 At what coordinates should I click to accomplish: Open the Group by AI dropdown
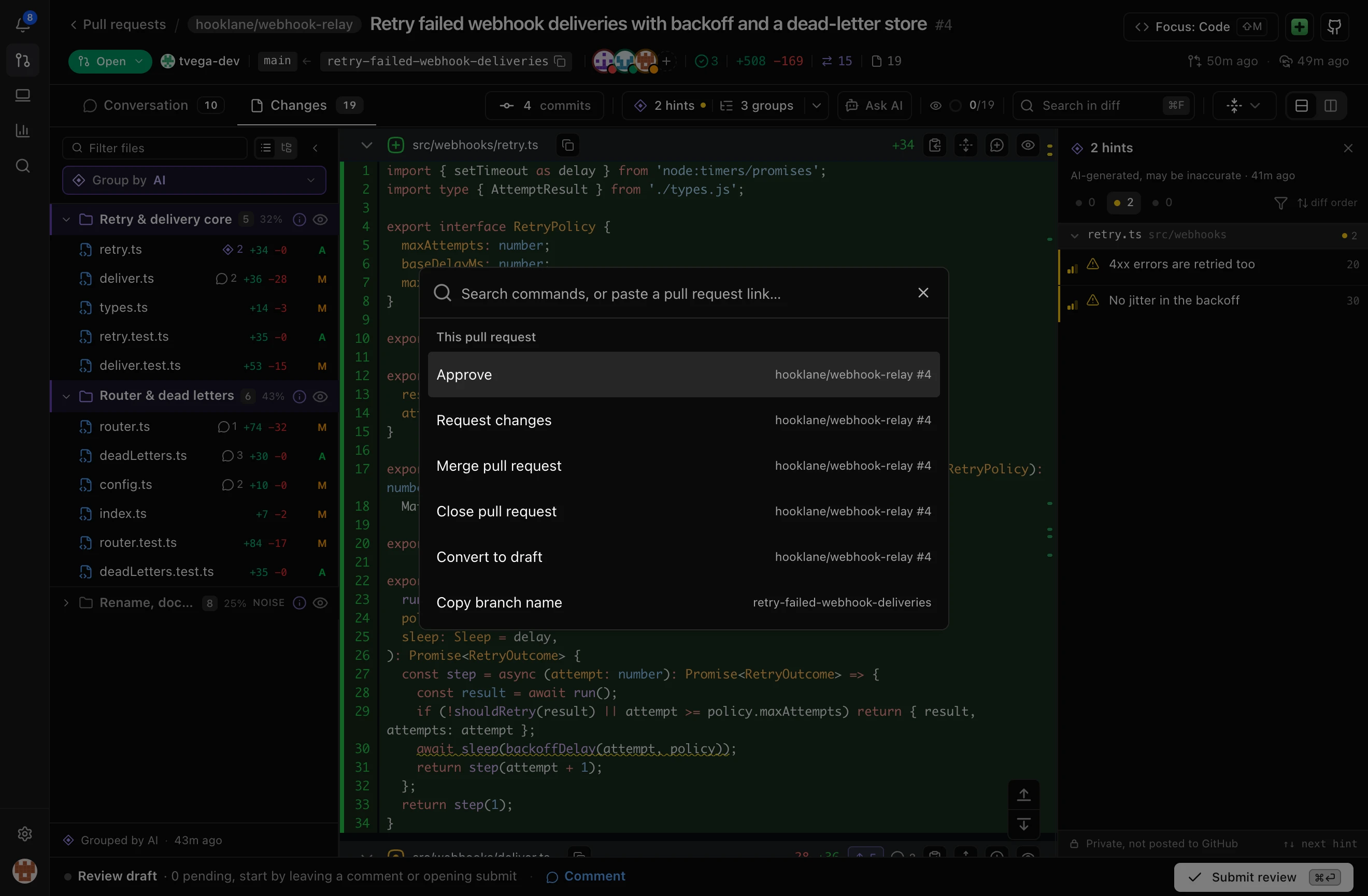click(194, 180)
